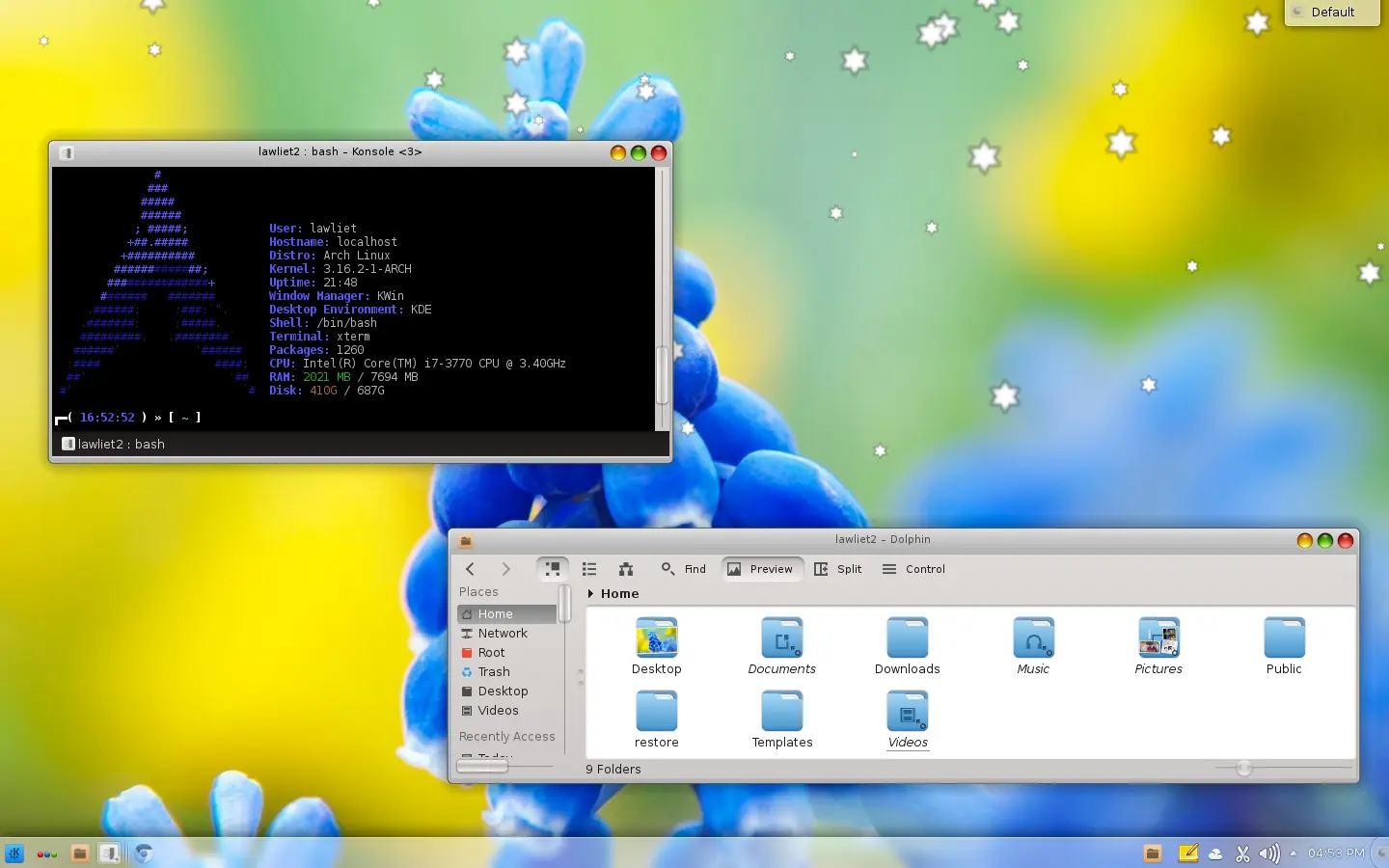Viewport: 1389px width, 868px height.
Task: Open the KDE application launcher
Action: [14, 854]
